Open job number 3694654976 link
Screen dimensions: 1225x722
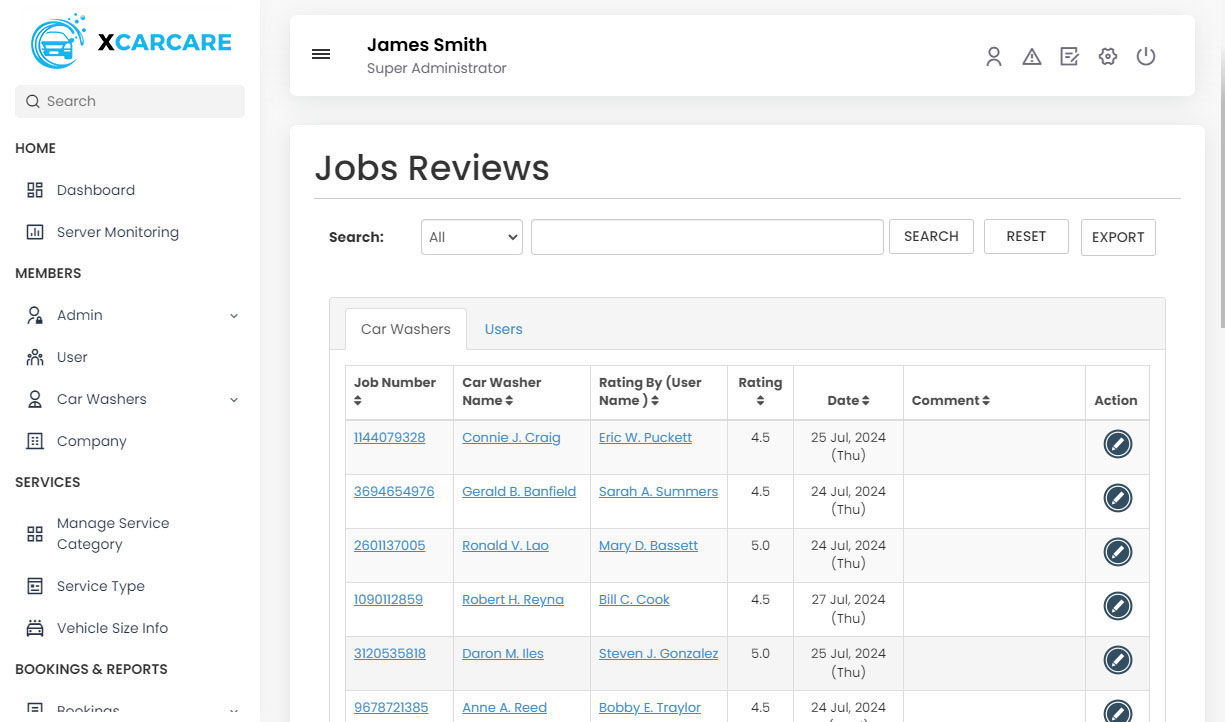click(394, 491)
